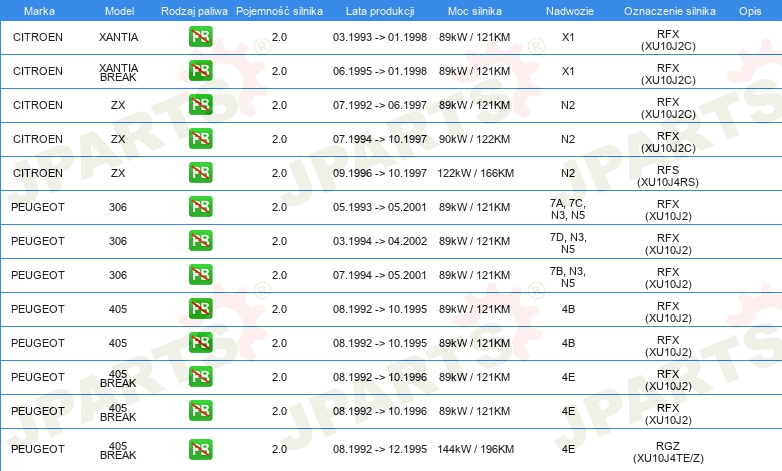Screen dimensions: 782x471
Task: Click the "CITROEN" cell in the Xantia Break row
Action: pyautogui.click(x=38, y=71)
